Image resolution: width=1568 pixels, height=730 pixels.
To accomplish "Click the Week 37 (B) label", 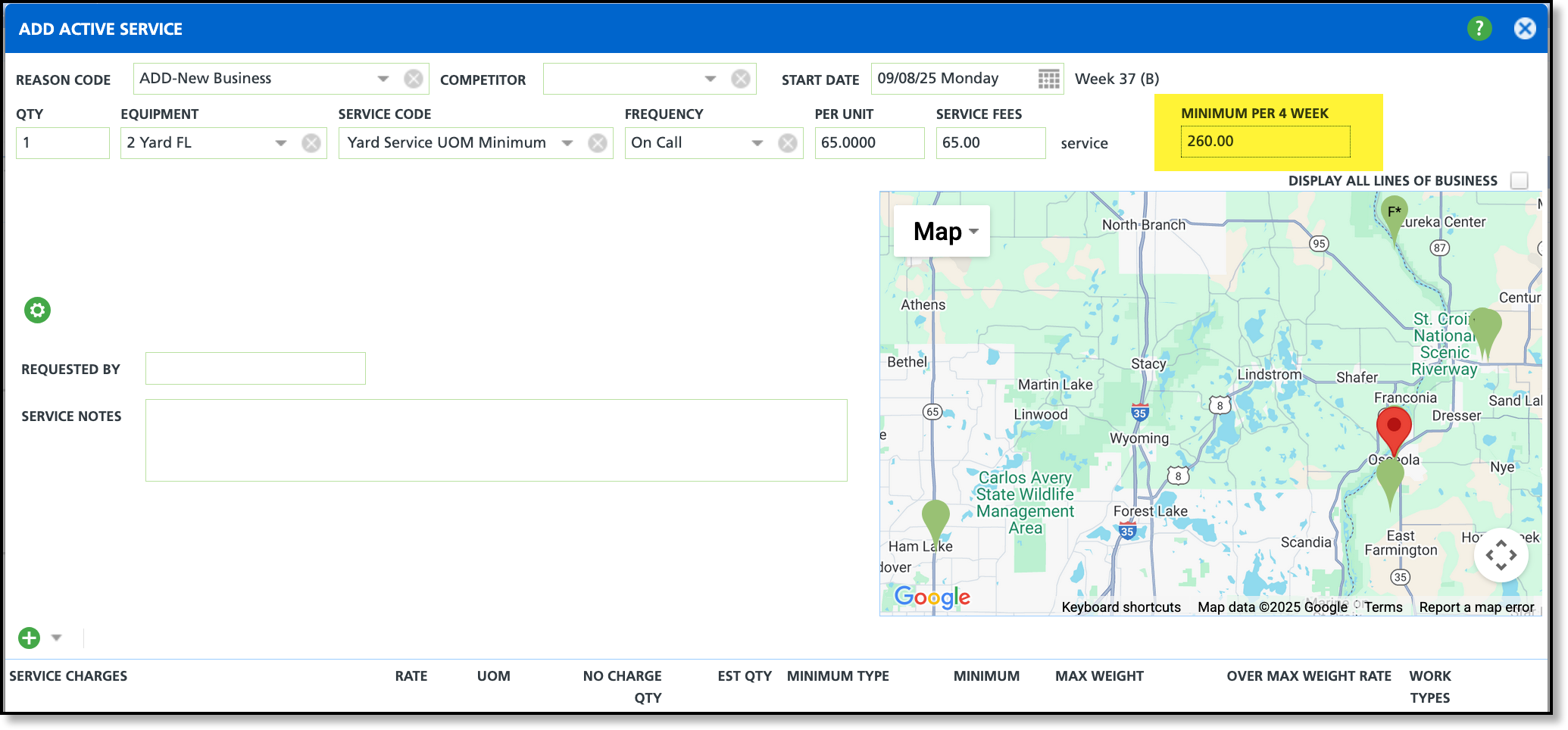I will 1117,79.
